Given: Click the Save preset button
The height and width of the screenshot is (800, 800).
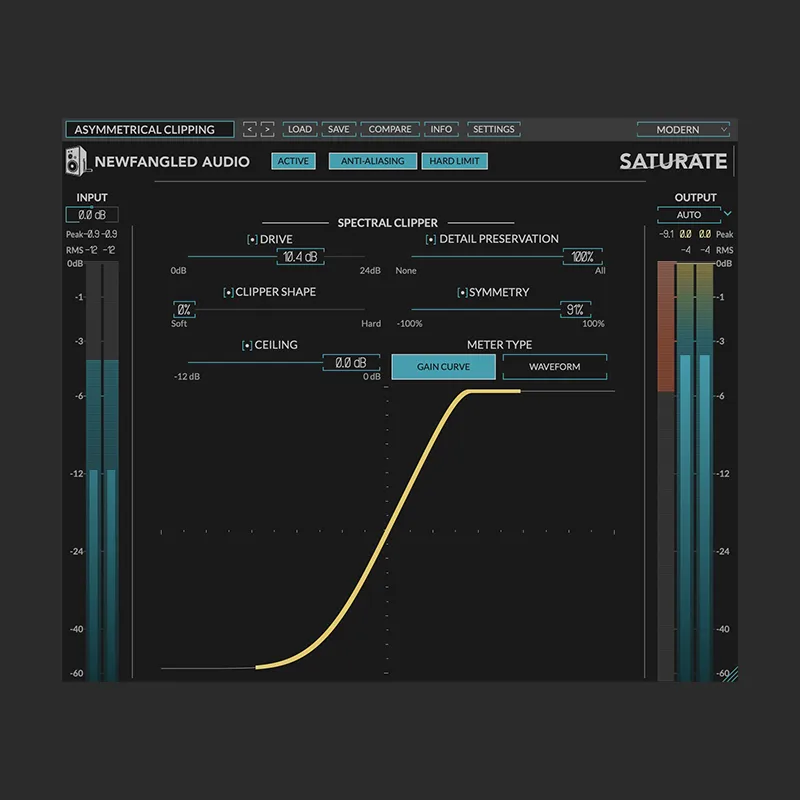Looking at the screenshot, I should (339, 130).
